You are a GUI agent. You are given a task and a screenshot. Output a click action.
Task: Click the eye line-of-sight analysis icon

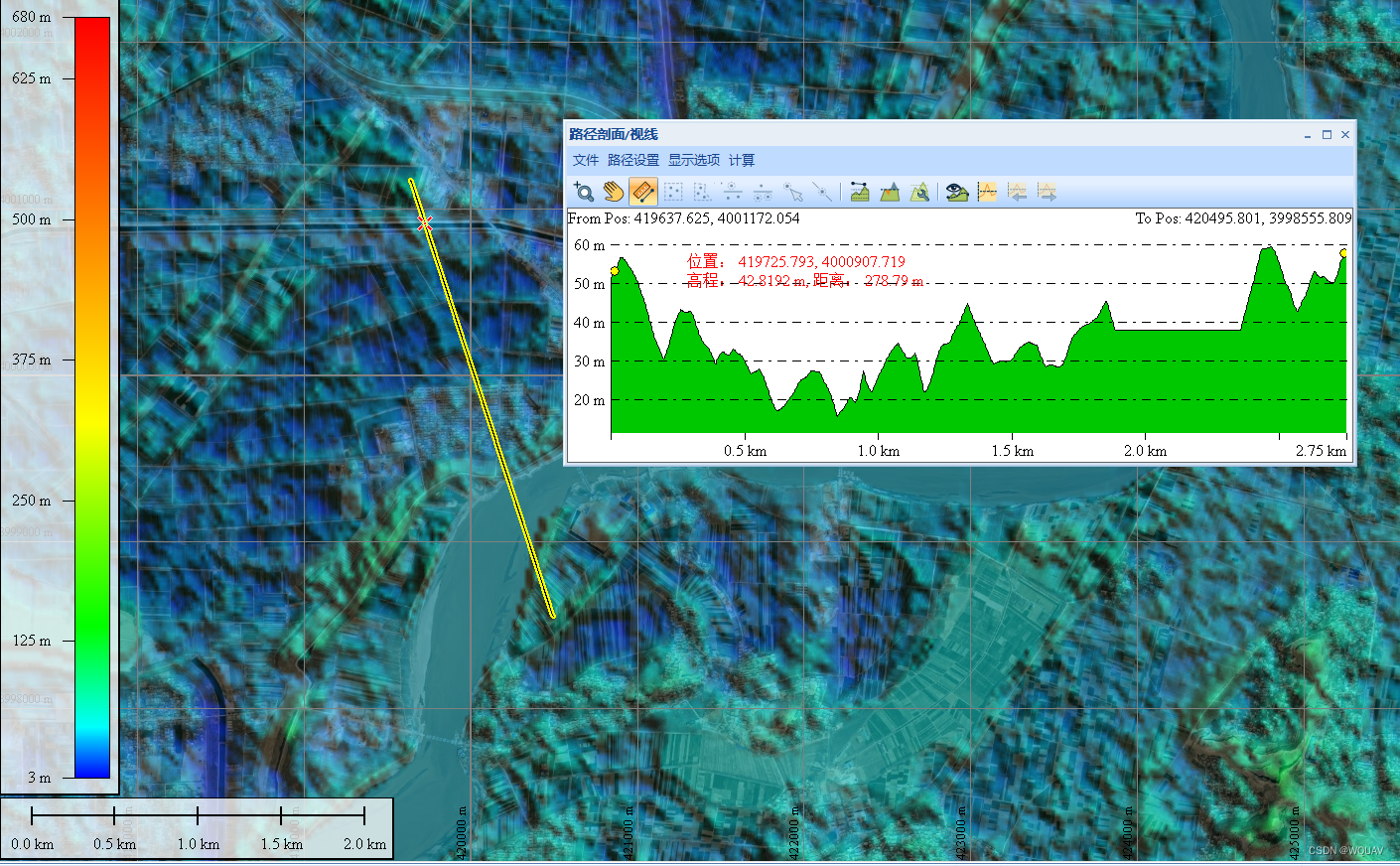click(957, 192)
